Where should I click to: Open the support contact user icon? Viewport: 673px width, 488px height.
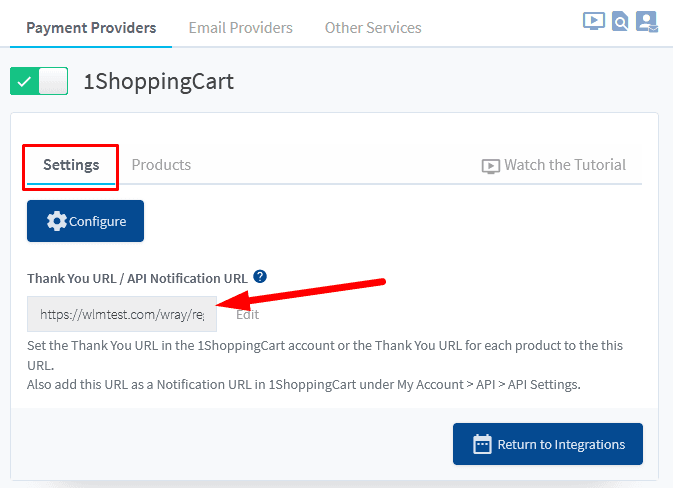click(x=647, y=21)
